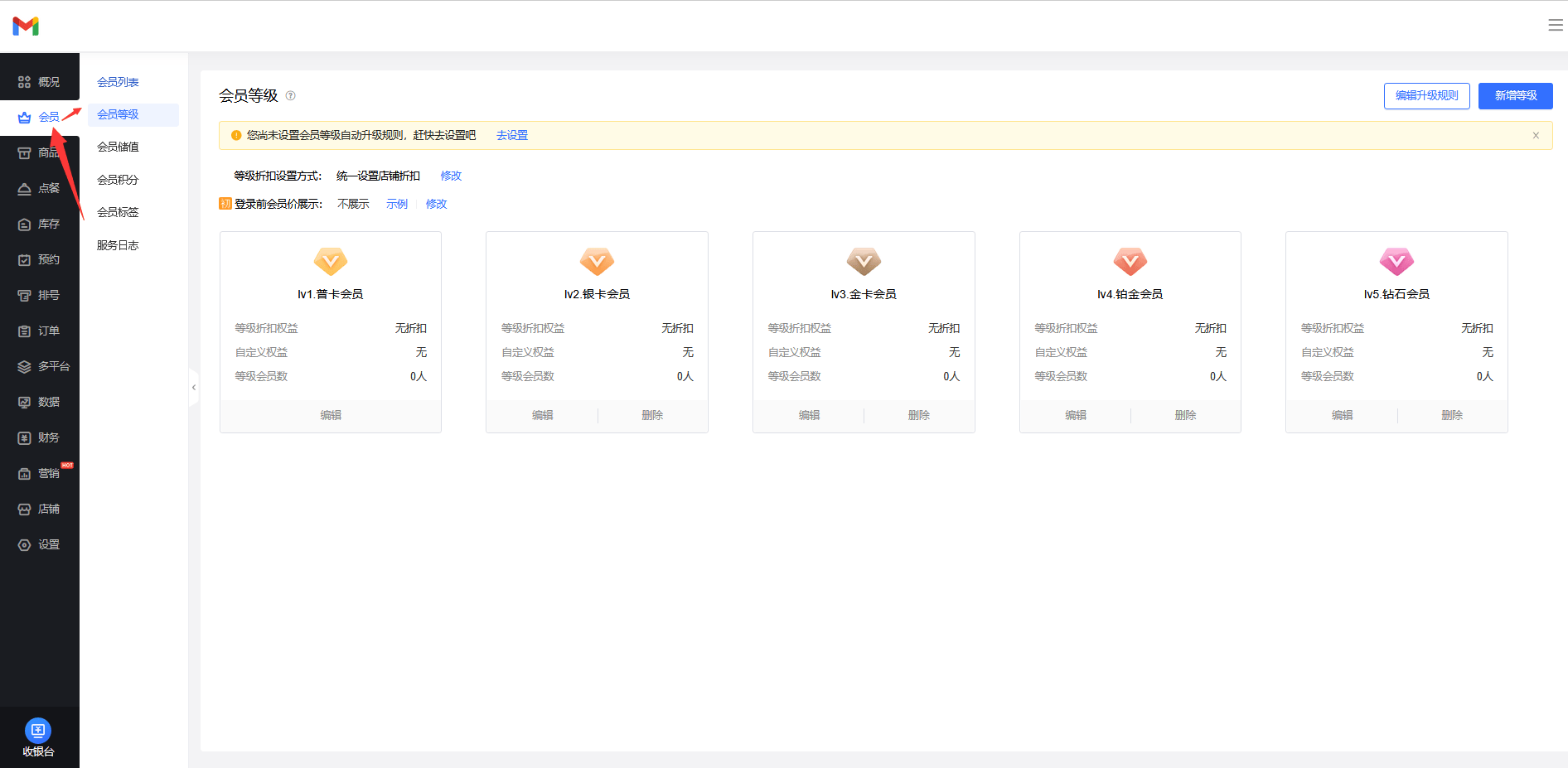Collapse the secondary sidebar panel arrow
The image size is (1568, 768).
[x=194, y=387]
